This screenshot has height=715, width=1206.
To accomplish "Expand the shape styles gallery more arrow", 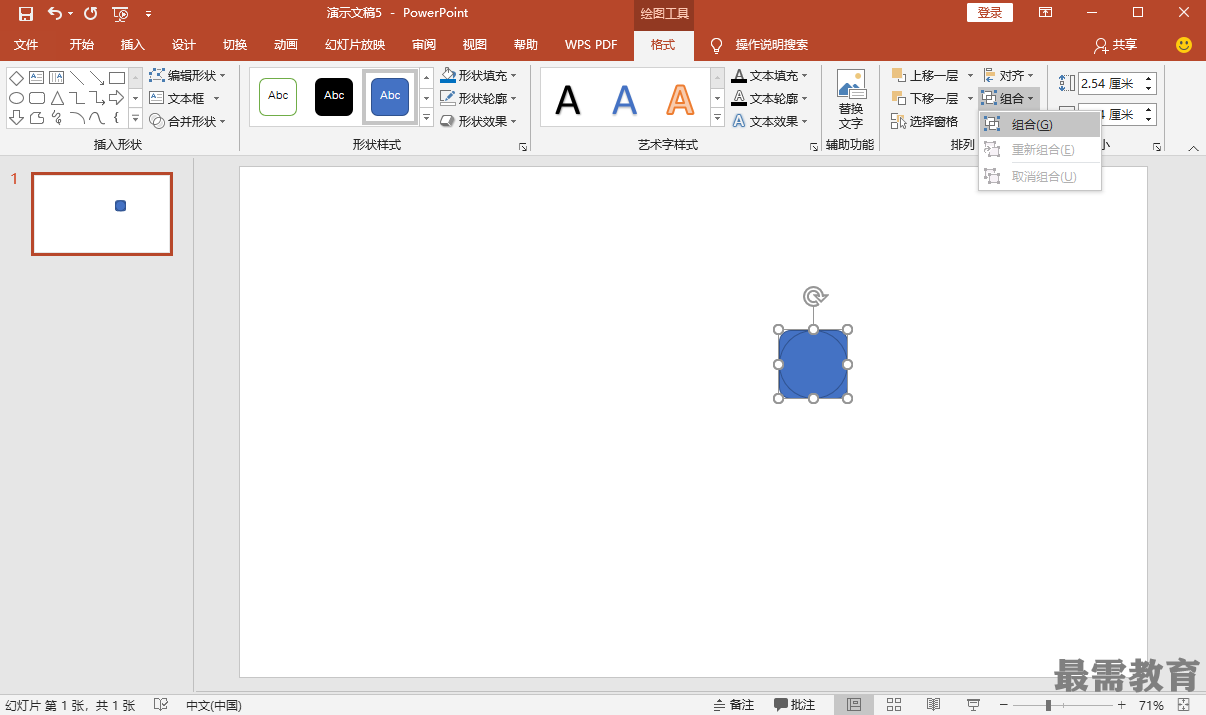I will pos(426,118).
